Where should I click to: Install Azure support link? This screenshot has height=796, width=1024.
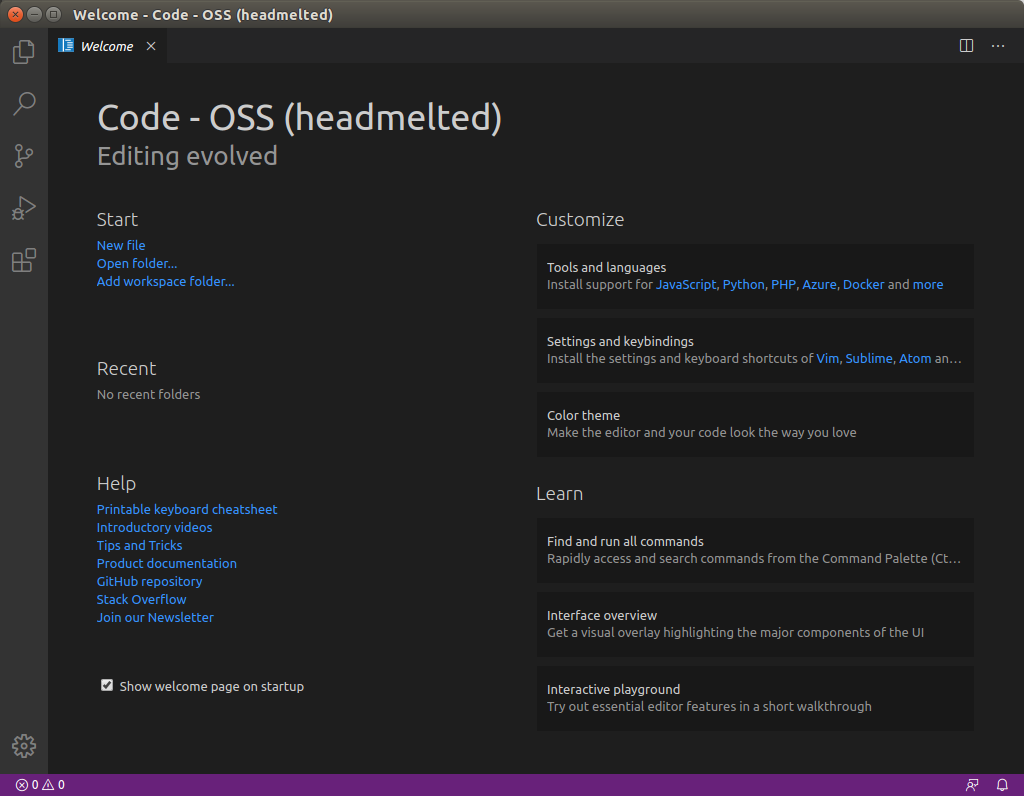pyautogui.click(x=819, y=285)
